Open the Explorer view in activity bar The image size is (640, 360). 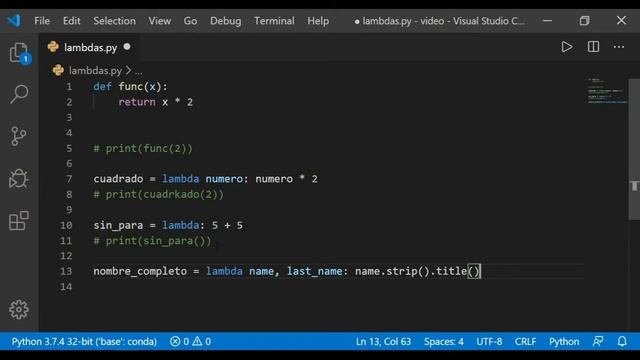(19, 53)
